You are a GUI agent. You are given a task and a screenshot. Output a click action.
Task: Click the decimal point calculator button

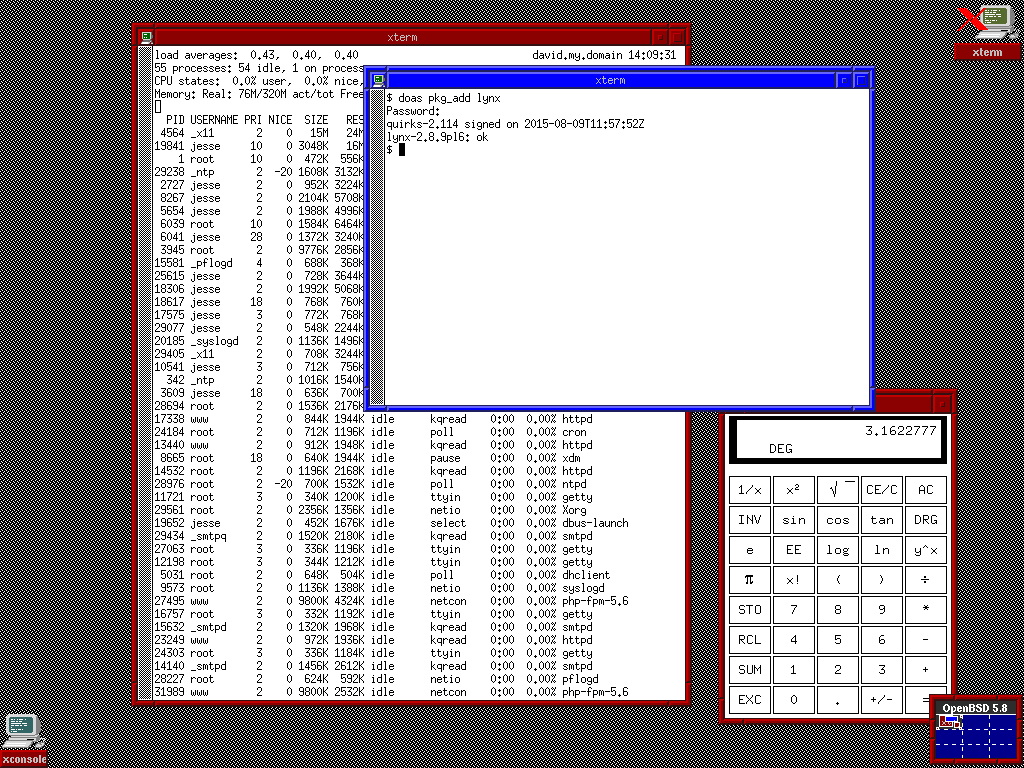point(838,700)
